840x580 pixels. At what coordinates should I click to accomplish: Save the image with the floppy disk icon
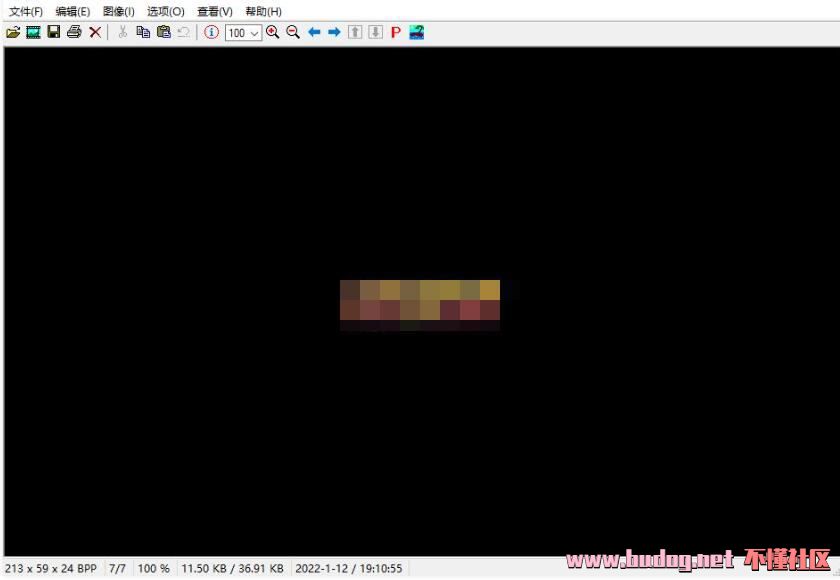point(54,32)
